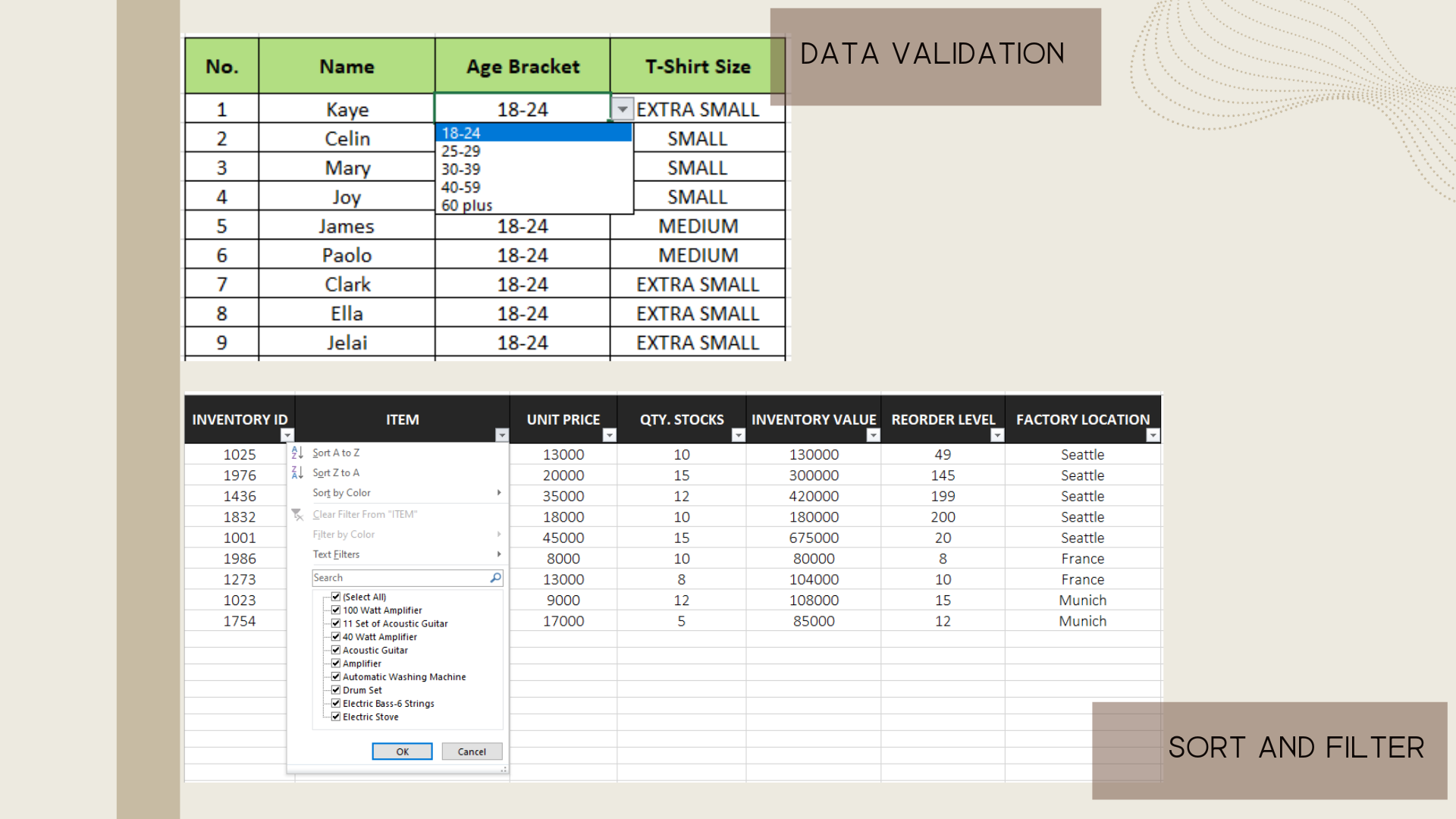Click the INVENTORY VALUE column header
Viewport: 1456px width, 819px height.
point(814,419)
